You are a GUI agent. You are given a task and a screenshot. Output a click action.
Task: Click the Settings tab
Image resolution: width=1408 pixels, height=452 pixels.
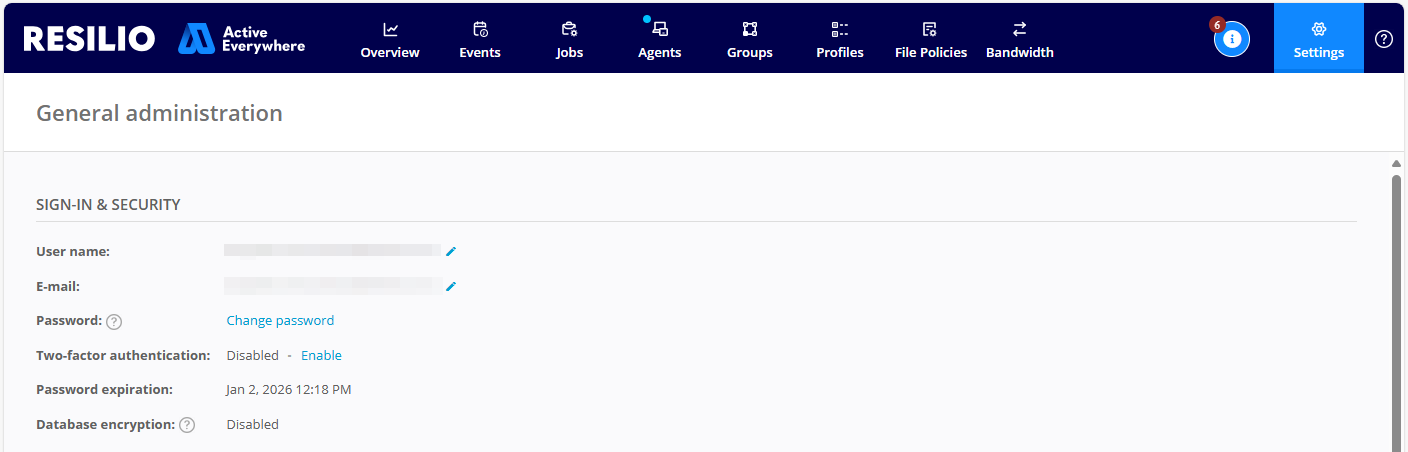pos(1318,39)
